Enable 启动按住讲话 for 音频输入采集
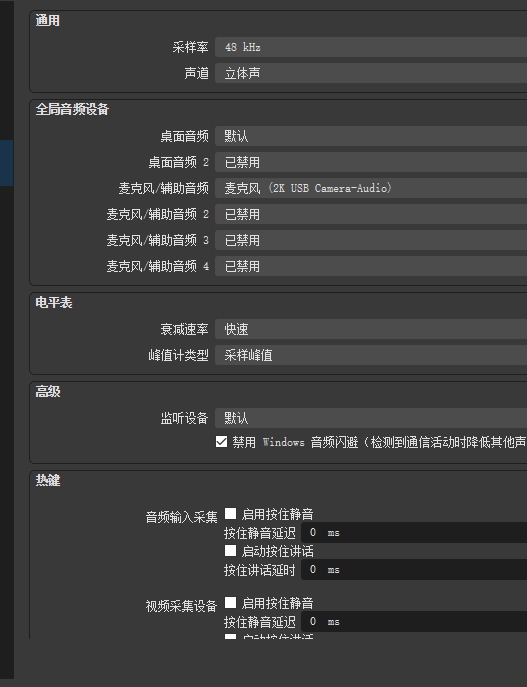527x687 pixels. 230,551
